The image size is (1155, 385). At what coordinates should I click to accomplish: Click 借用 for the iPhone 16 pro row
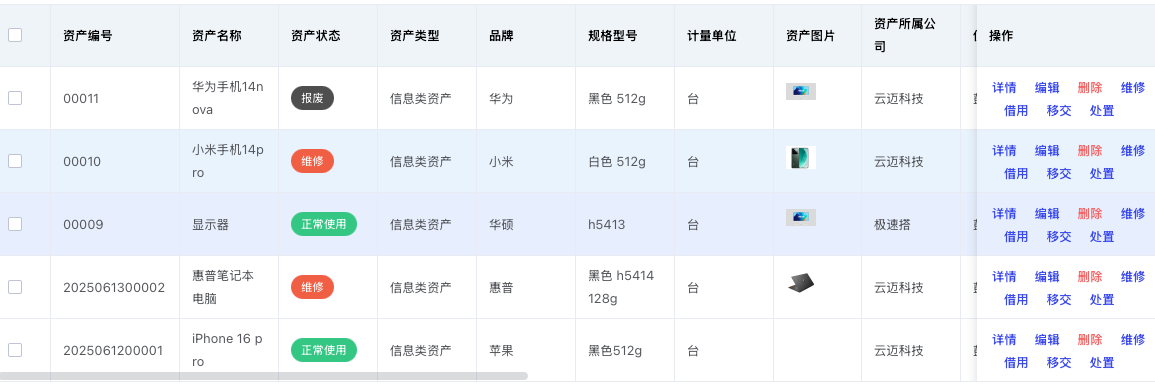click(1016, 363)
